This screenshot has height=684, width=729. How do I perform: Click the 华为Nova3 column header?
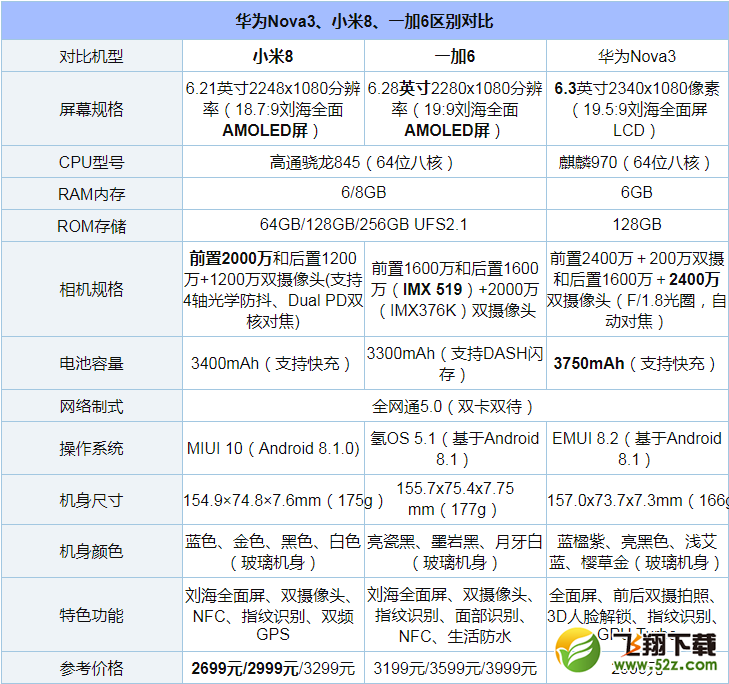[x=637, y=56]
